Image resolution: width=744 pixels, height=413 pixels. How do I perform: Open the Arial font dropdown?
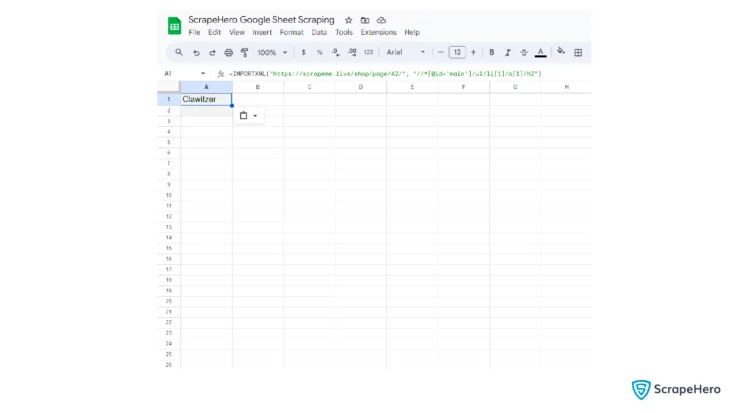[x=406, y=53]
